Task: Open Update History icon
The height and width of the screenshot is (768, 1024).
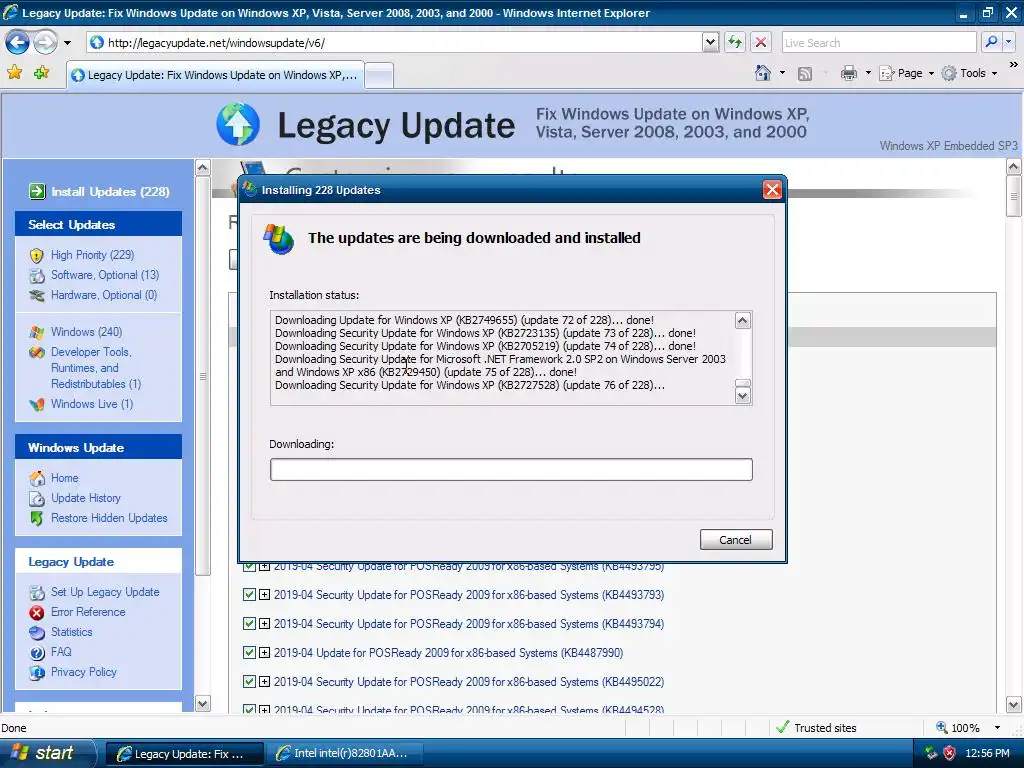Action: click(x=37, y=498)
